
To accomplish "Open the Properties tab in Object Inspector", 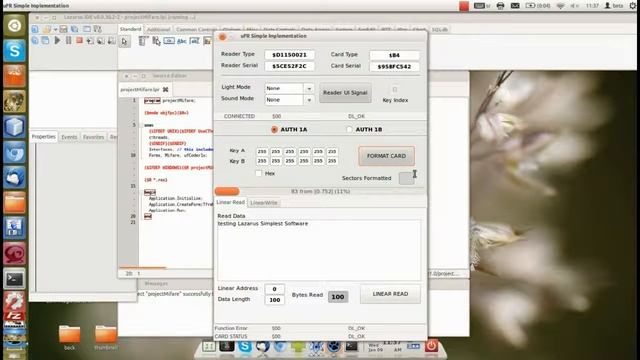I will [44, 137].
